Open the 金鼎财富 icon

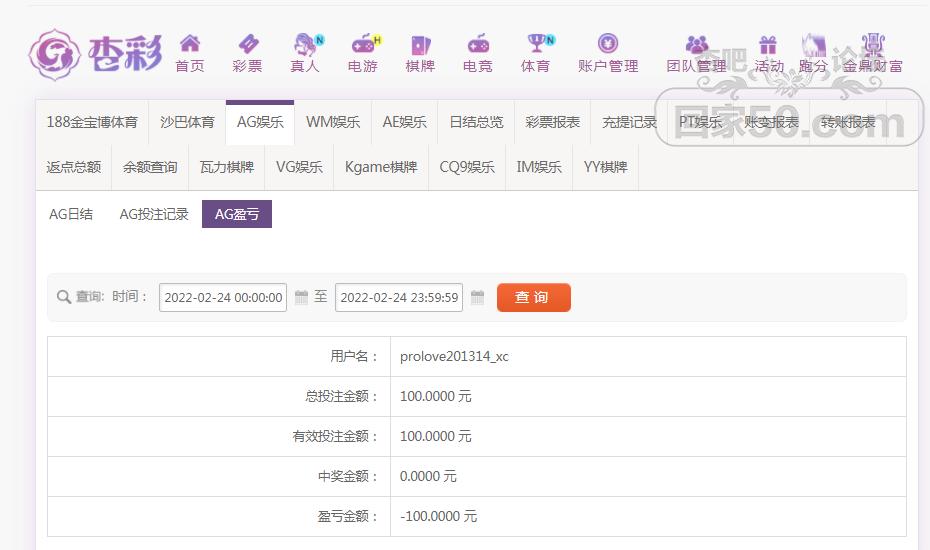[873, 44]
